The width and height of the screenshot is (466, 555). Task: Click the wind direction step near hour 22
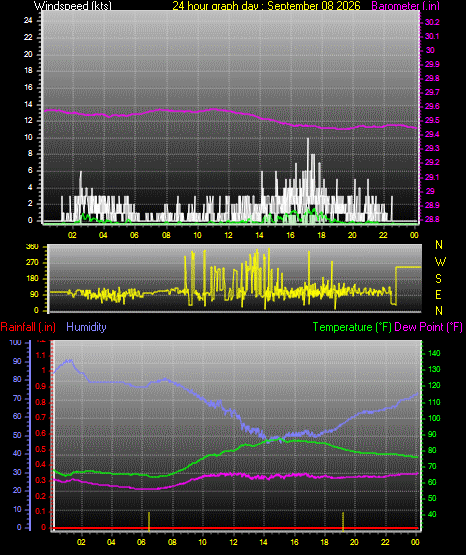point(396,285)
